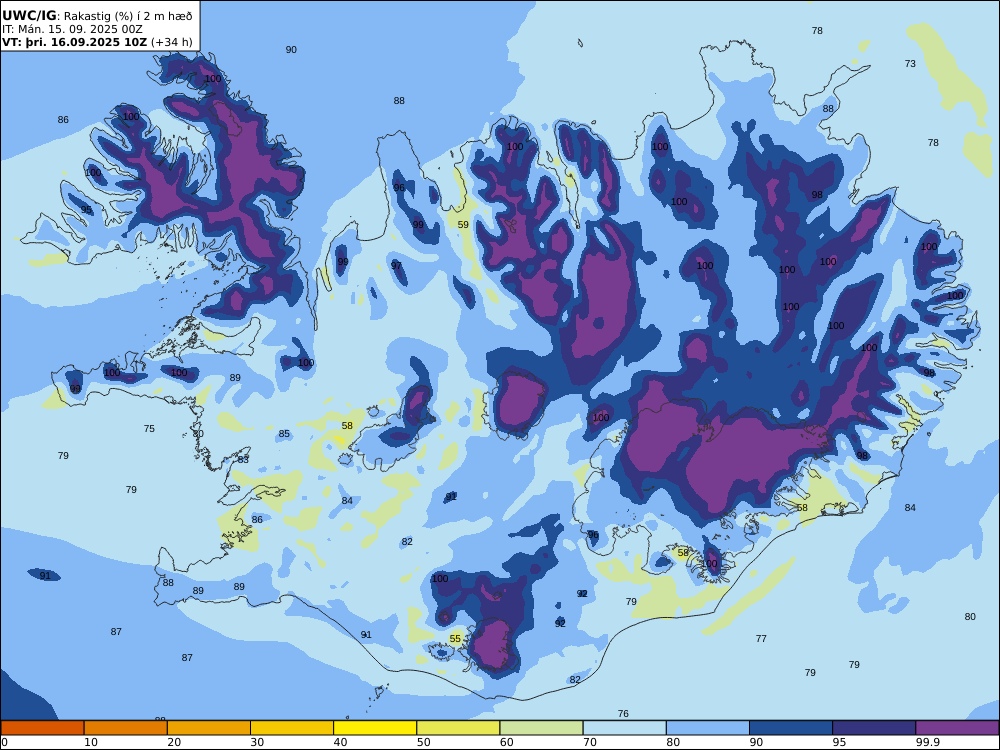This screenshot has height=750, width=1000.
Task: Click the humidity value '76' on the map
Action: 623,714
